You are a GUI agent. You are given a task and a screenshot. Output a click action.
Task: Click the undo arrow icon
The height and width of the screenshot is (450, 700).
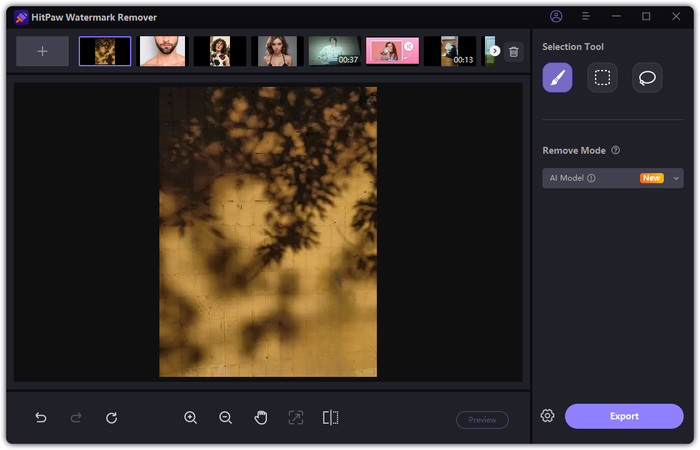[x=41, y=418]
